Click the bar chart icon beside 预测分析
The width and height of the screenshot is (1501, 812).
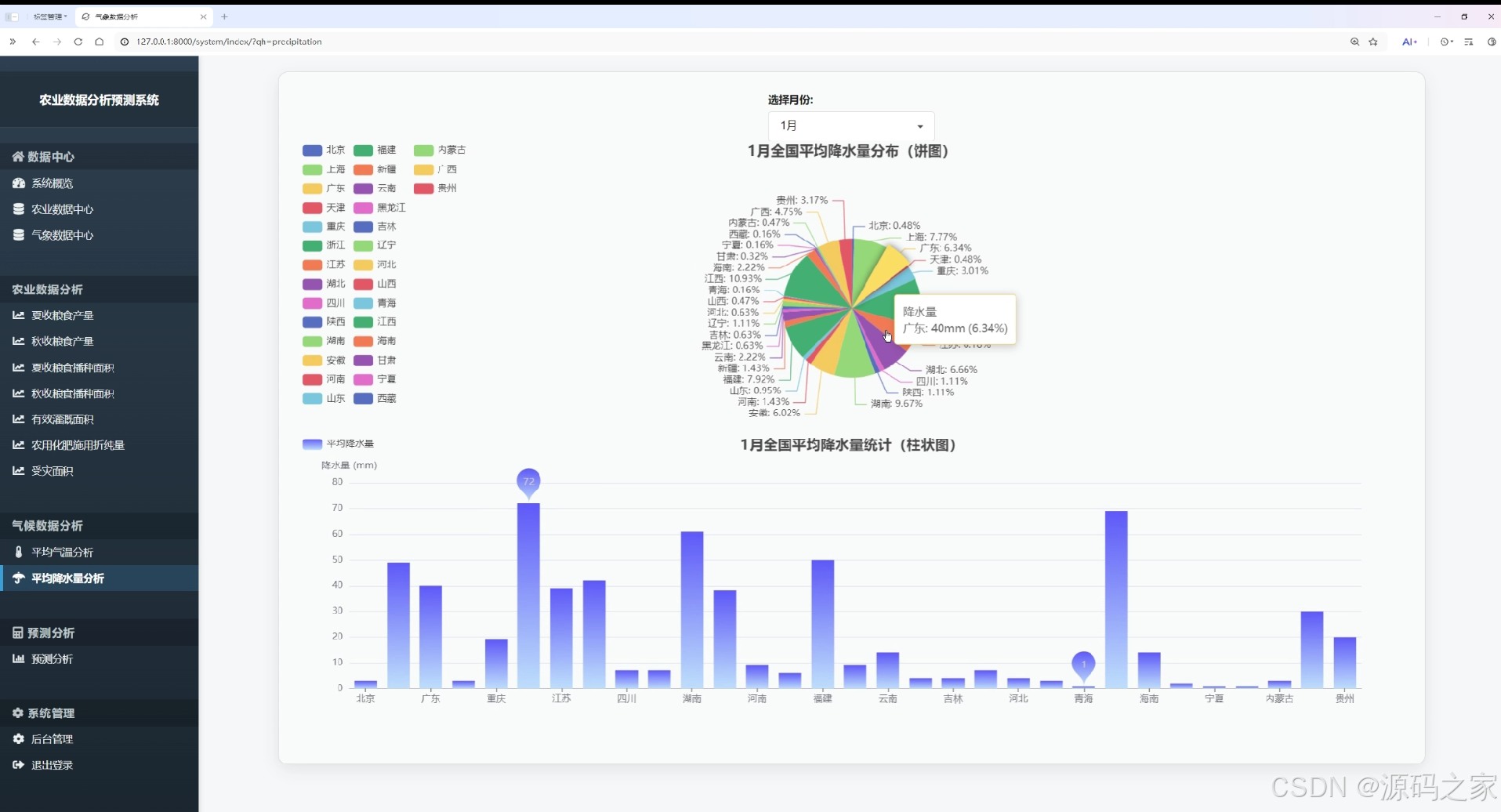18,659
